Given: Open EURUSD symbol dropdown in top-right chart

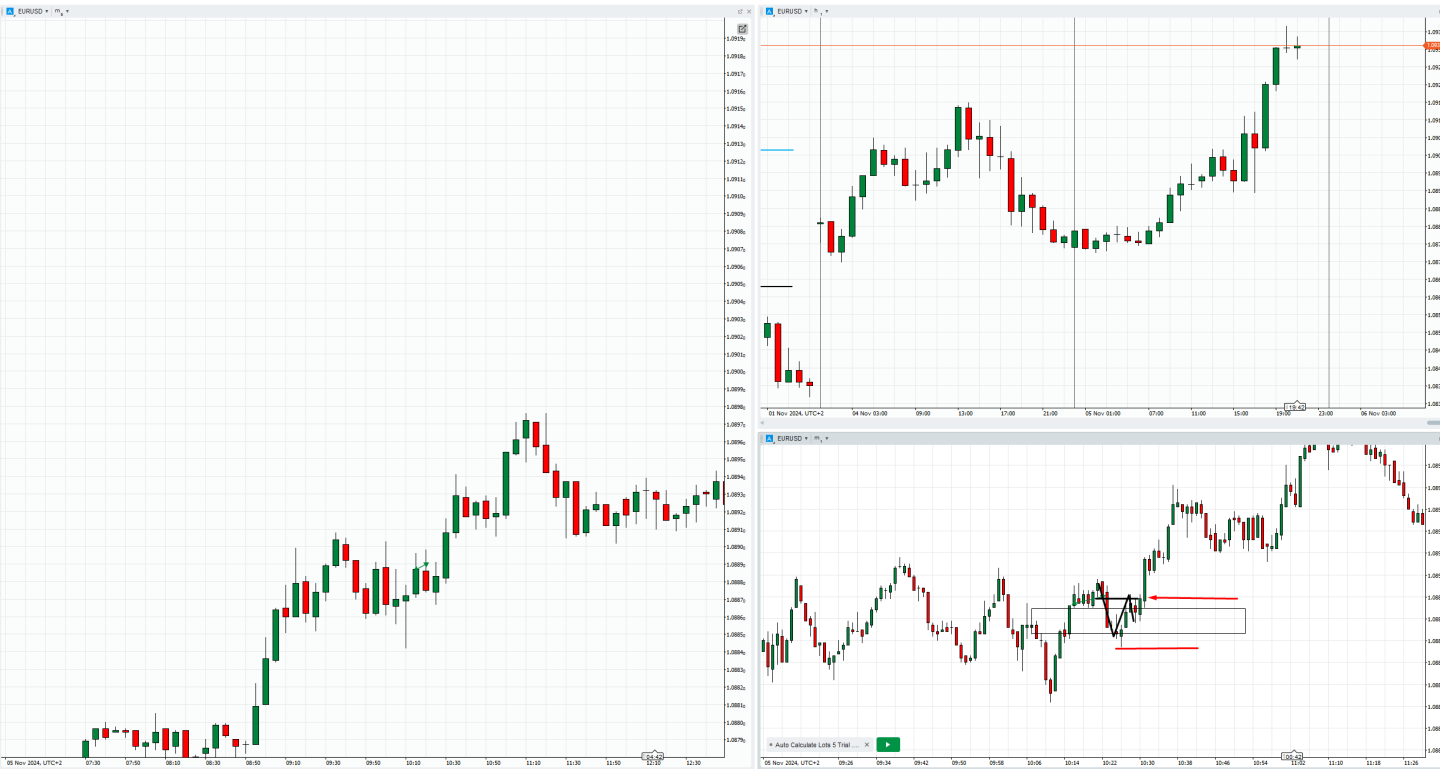Looking at the screenshot, I should point(793,11).
